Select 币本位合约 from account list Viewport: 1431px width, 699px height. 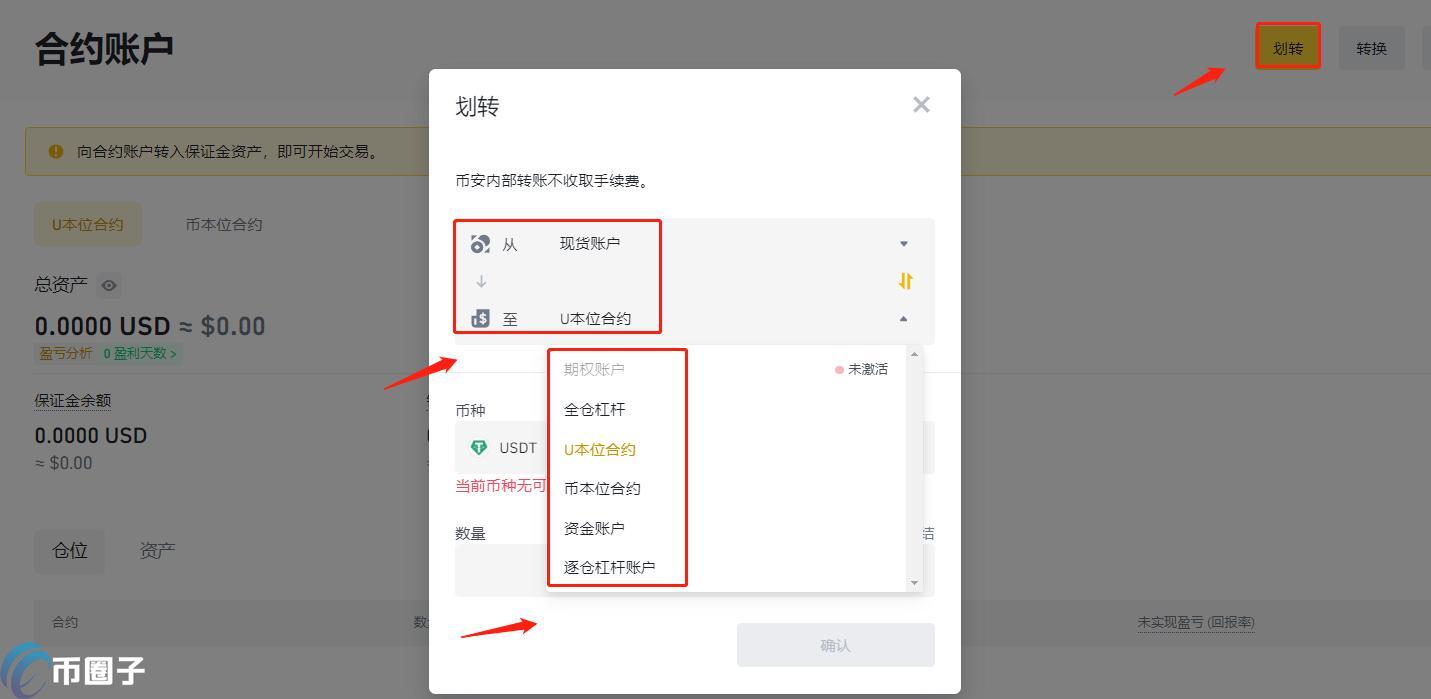tap(602, 488)
